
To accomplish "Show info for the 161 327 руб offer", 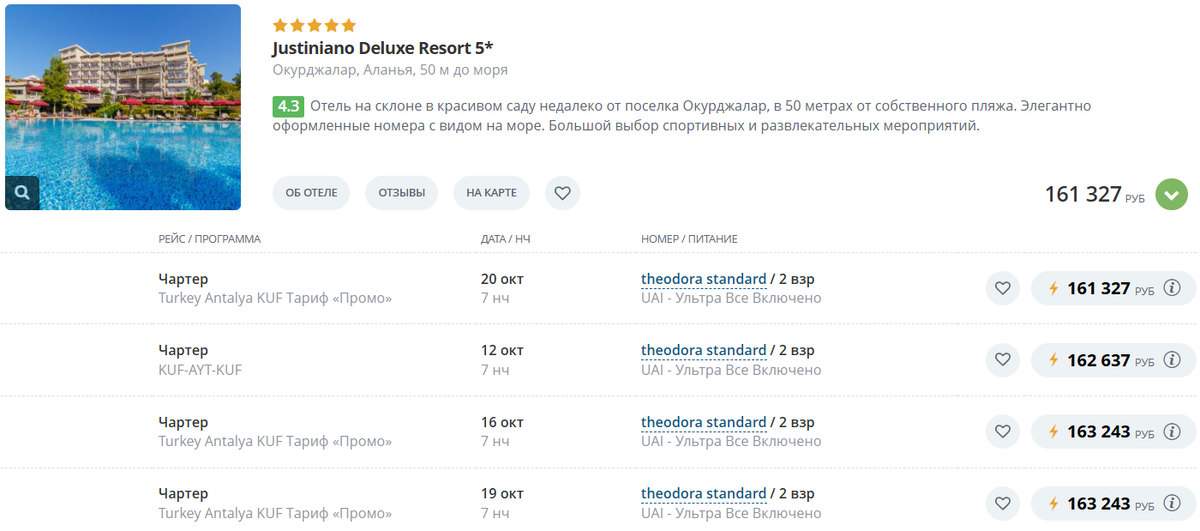I will (1173, 289).
